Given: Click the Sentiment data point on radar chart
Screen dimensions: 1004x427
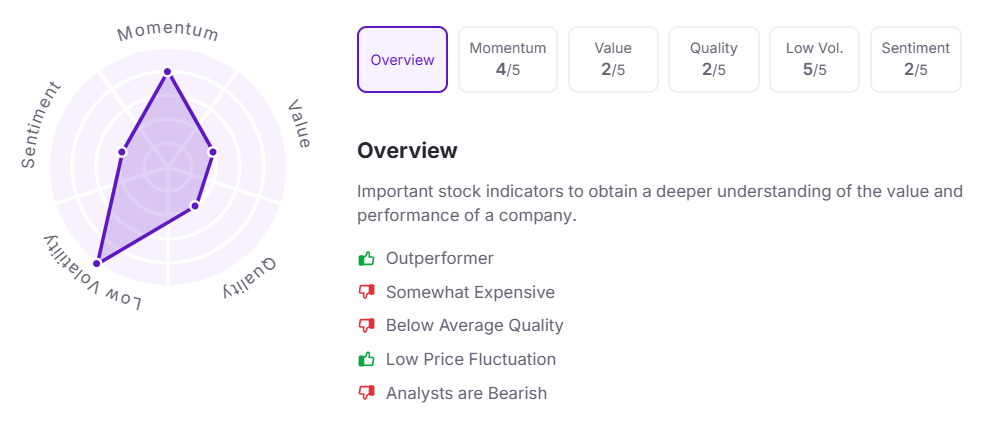Looking at the screenshot, I should (122, 152).
